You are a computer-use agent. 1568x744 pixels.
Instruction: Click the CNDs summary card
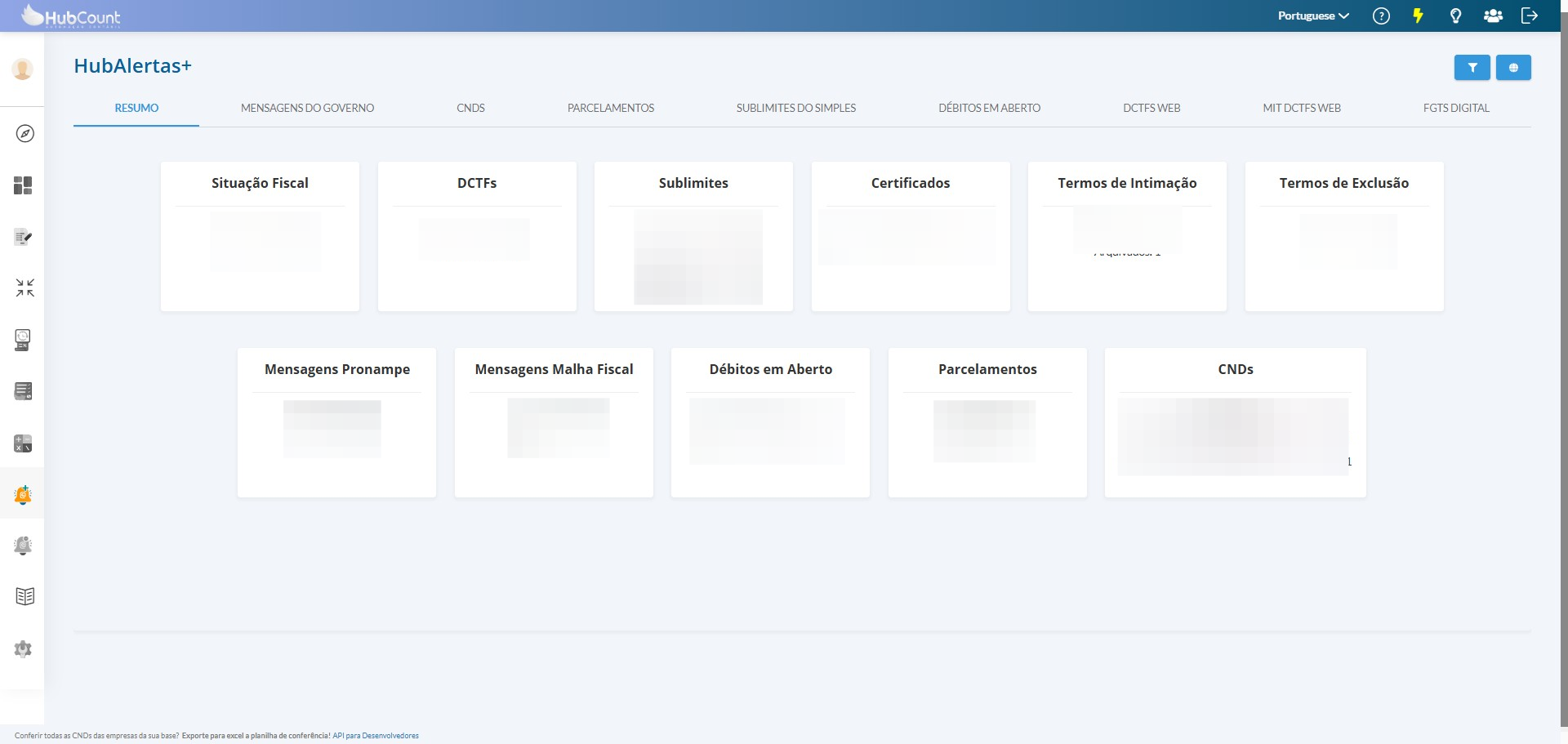1236,422
